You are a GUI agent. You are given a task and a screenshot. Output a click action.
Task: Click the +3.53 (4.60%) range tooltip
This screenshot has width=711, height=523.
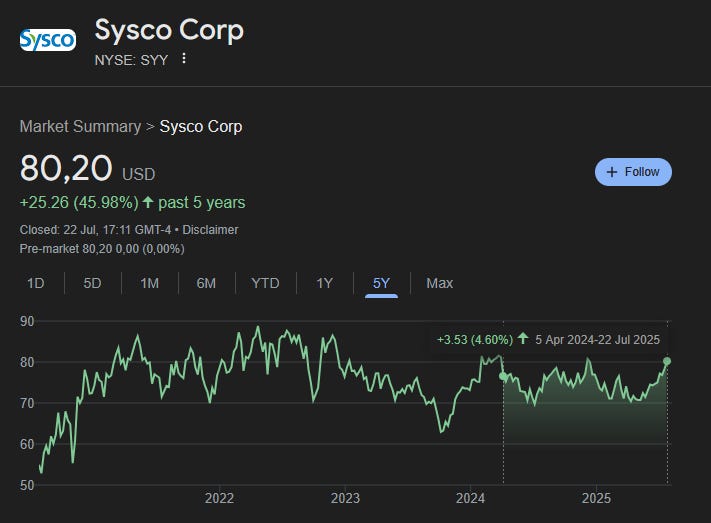click(x=548, y=339)
